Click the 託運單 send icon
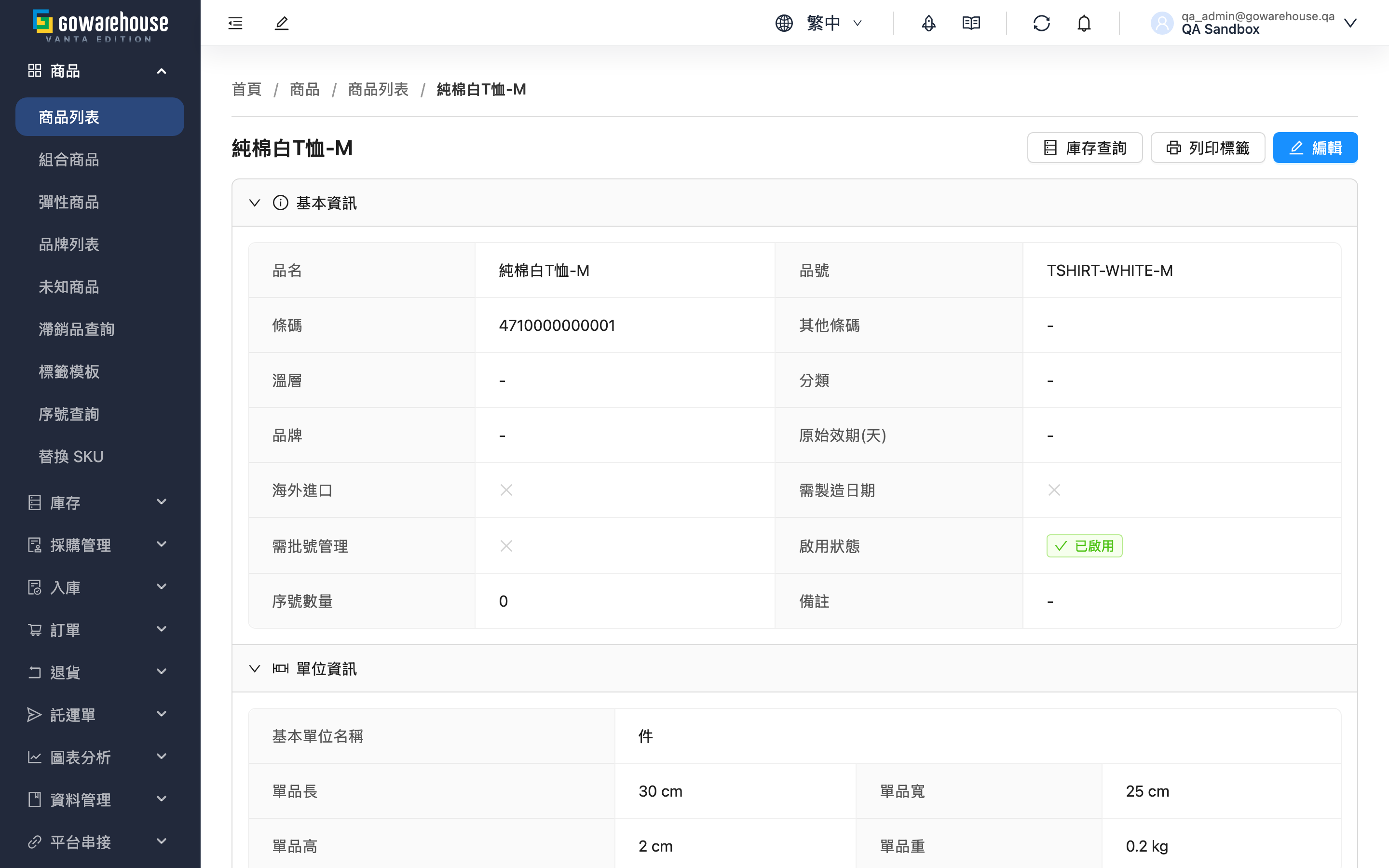This screenshot has height=868, width=1389. click(34, 715)
